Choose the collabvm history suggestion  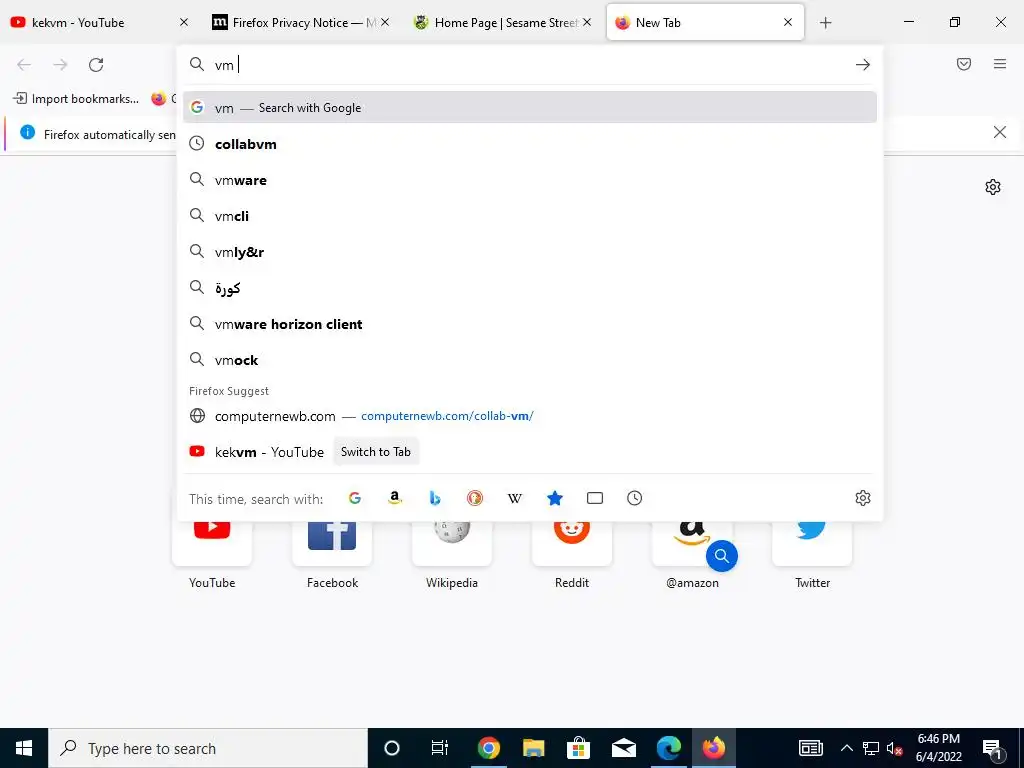pyautogui.click(x=530, y=144)
